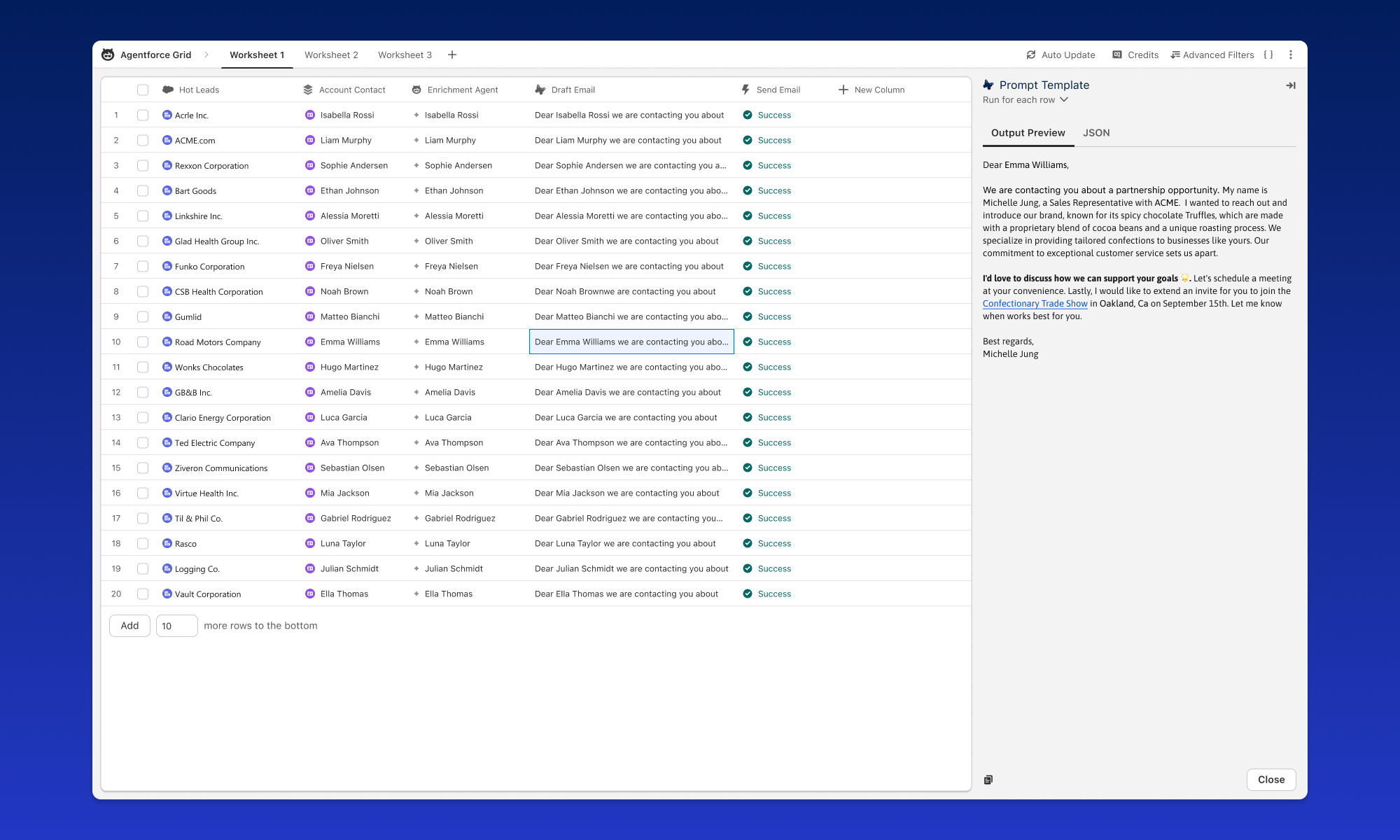Collapse the Prompt Template side panel

tap(1291, 85)
